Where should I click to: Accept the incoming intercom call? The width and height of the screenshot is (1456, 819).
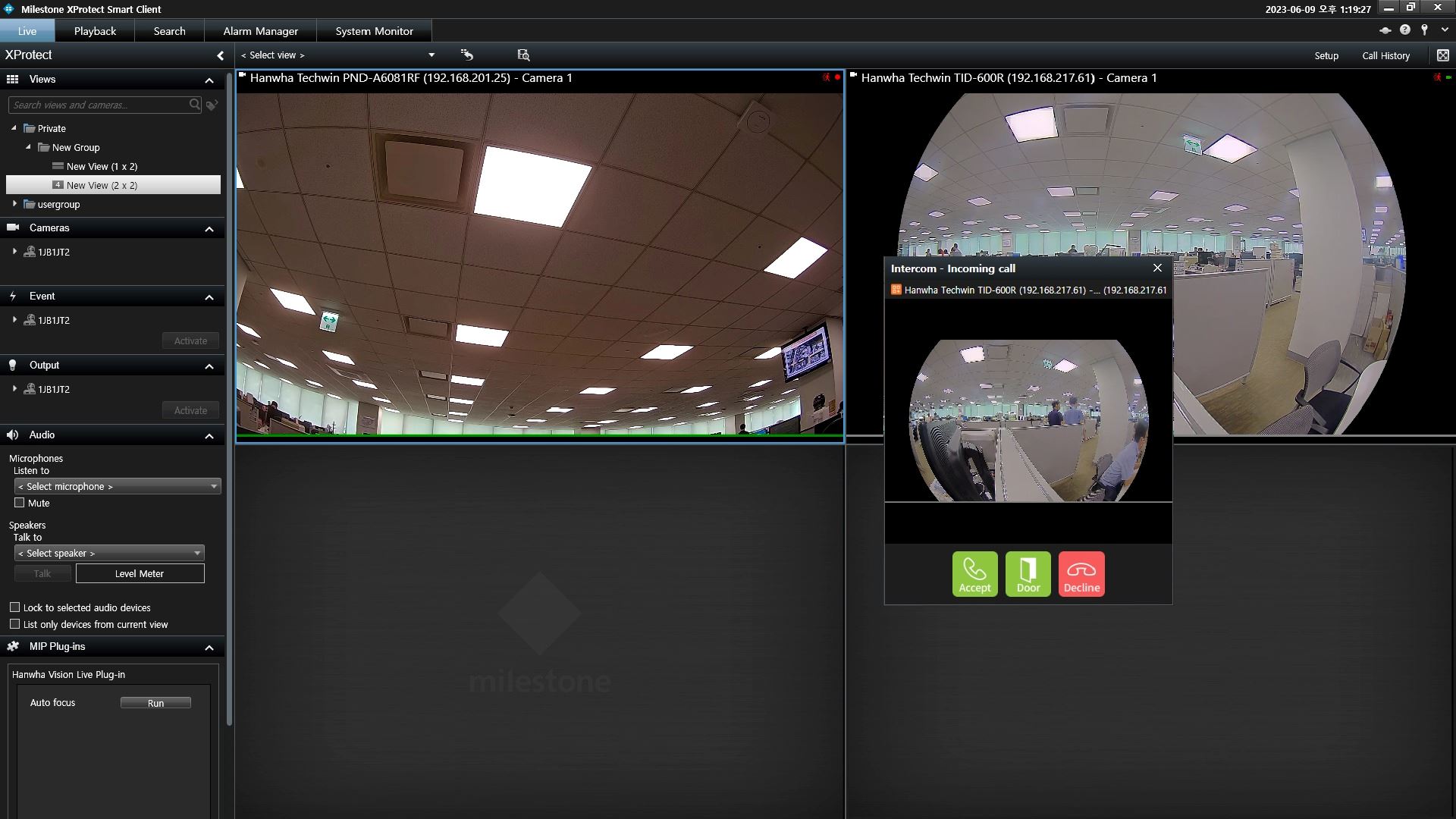tap(974, 574)
